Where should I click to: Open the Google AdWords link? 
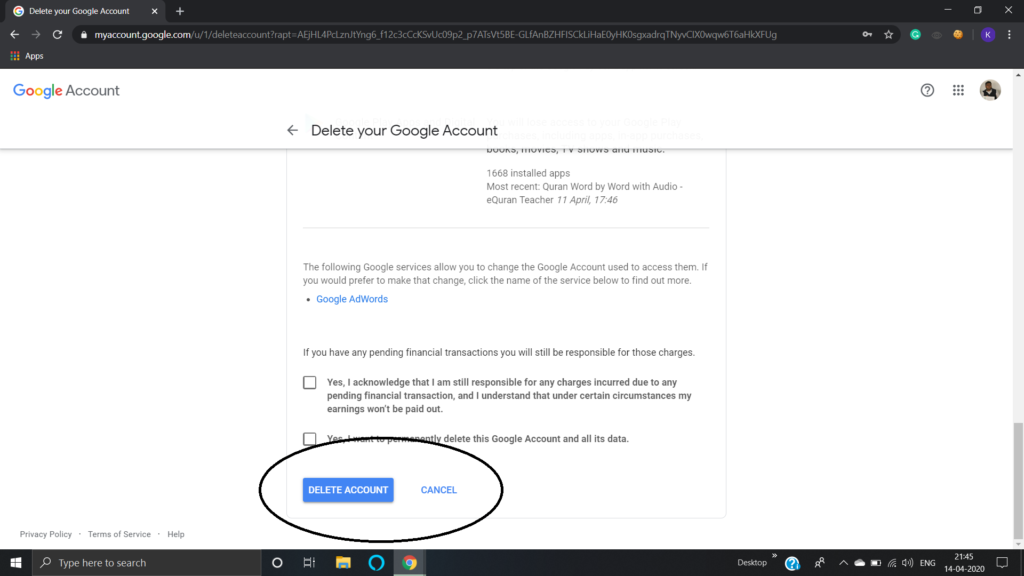pyautogui.click(x=352, y=299)
